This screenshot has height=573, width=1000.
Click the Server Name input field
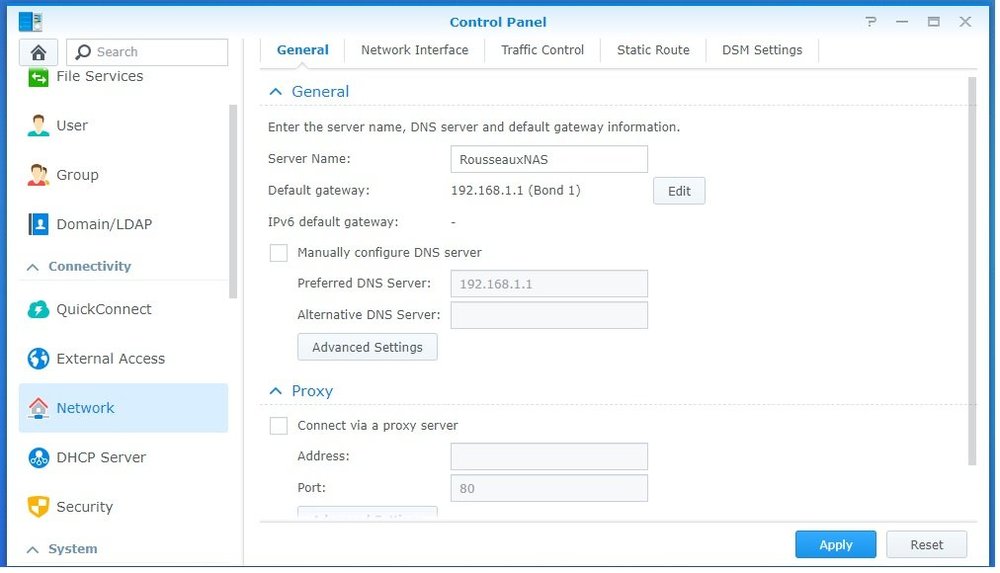point(549,159)
